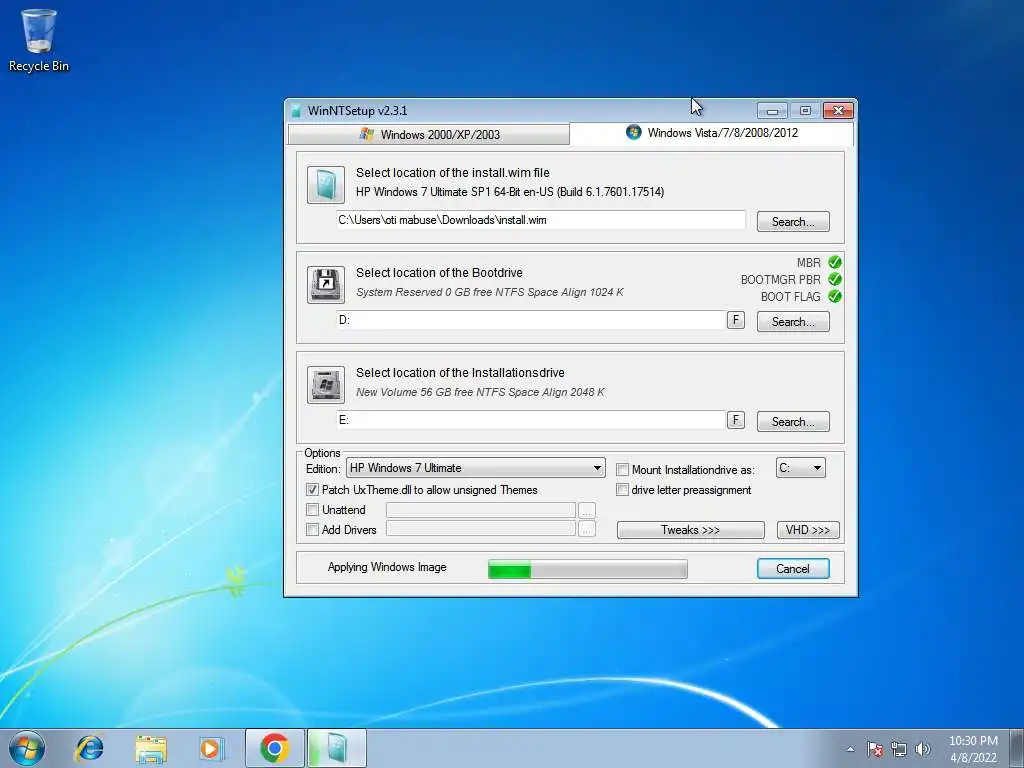This screenshot has height=768, width=1024.
Task: Click the text HP Windows 7 Ultimate SP1 64-Bit
Action: click(510, 192)
